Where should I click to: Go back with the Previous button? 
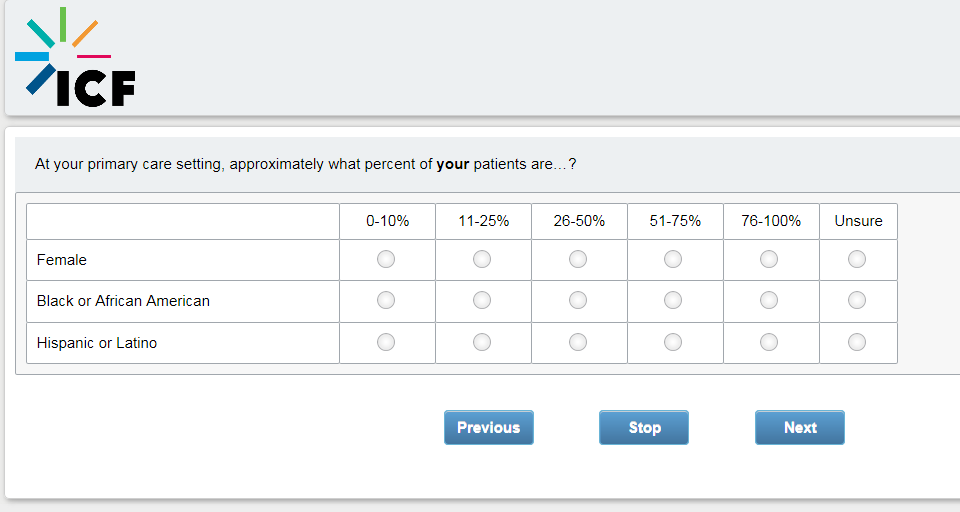point(489,427)
